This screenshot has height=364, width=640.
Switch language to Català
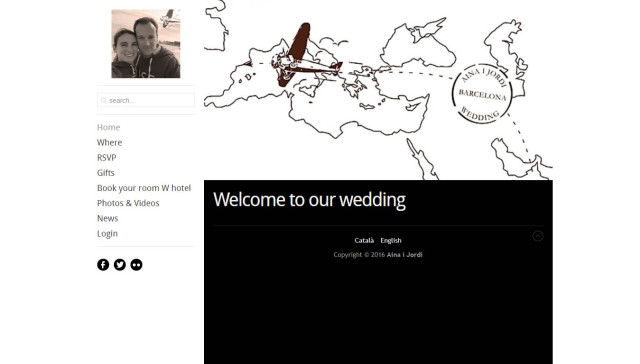364,240
